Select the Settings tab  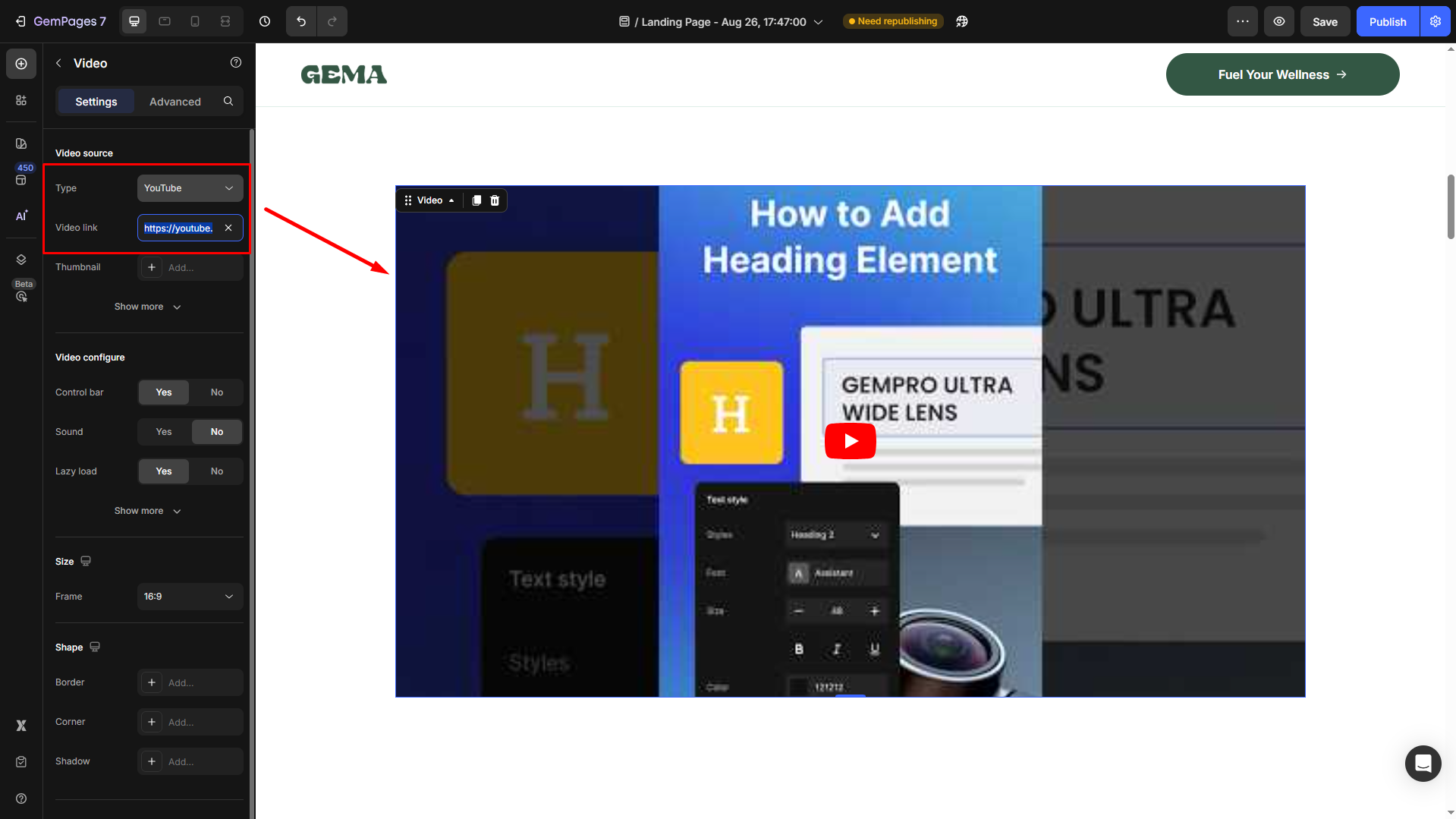click(x=96, y=102)
